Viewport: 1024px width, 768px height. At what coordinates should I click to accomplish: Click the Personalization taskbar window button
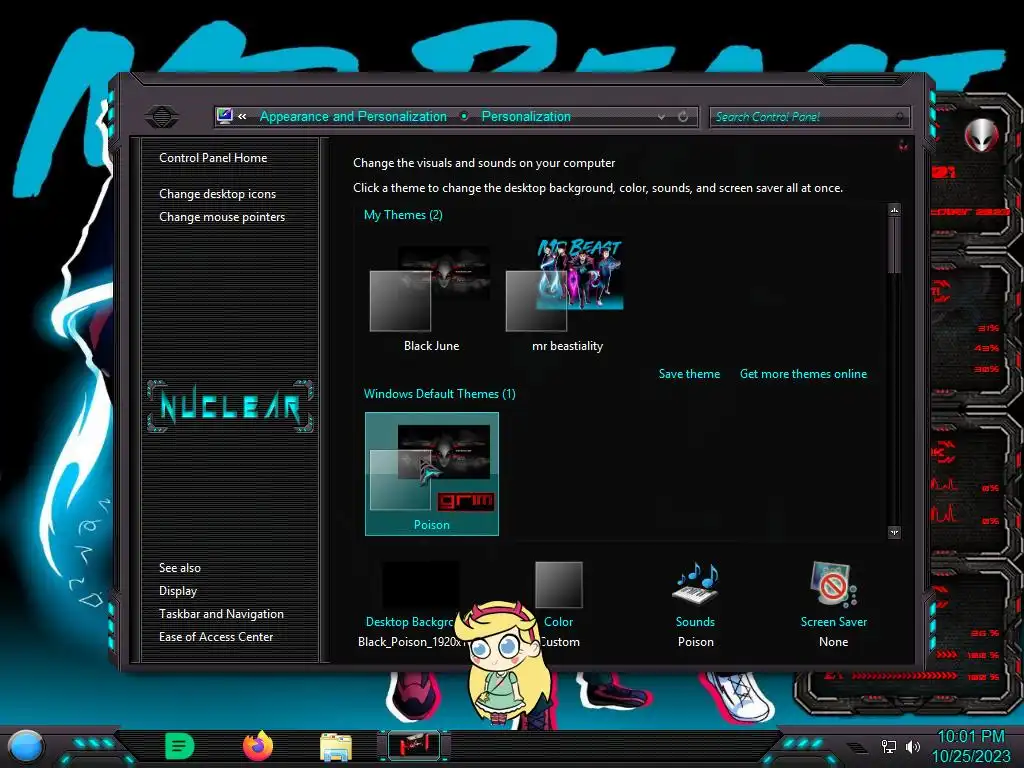click(x=413, y=745)
